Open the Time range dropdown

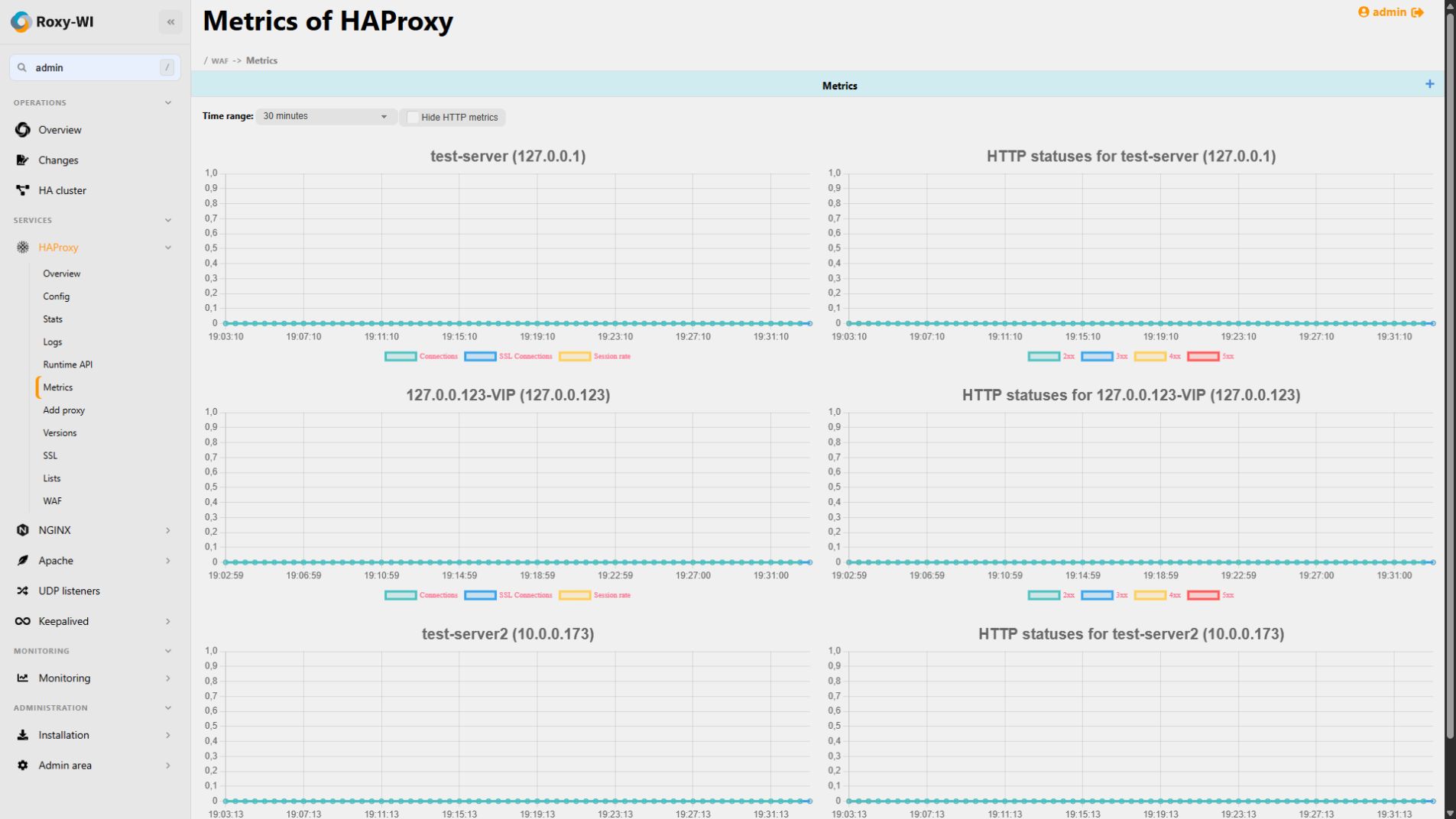(x=326, y=116)
